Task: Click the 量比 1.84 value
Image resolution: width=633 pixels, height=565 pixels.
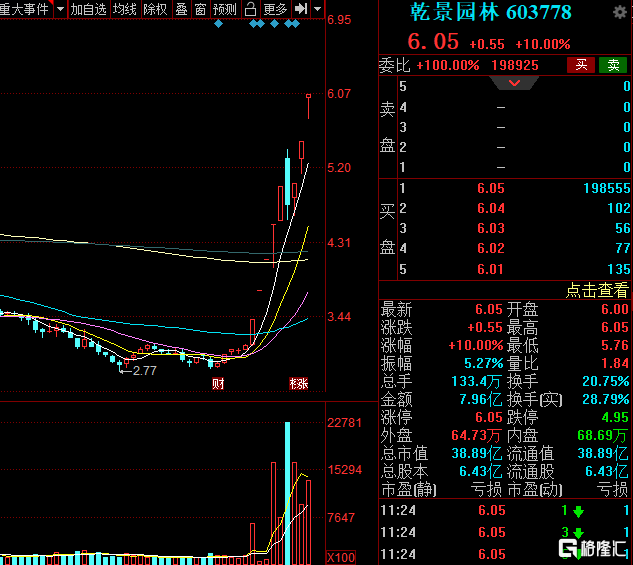Action: click(615, 363)
